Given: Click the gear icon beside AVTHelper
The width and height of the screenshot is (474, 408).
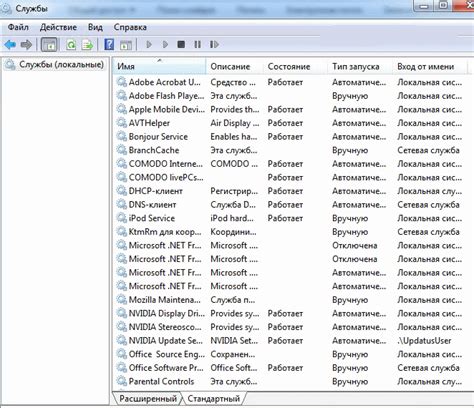Looking at the screenshot, I should 121,123.
